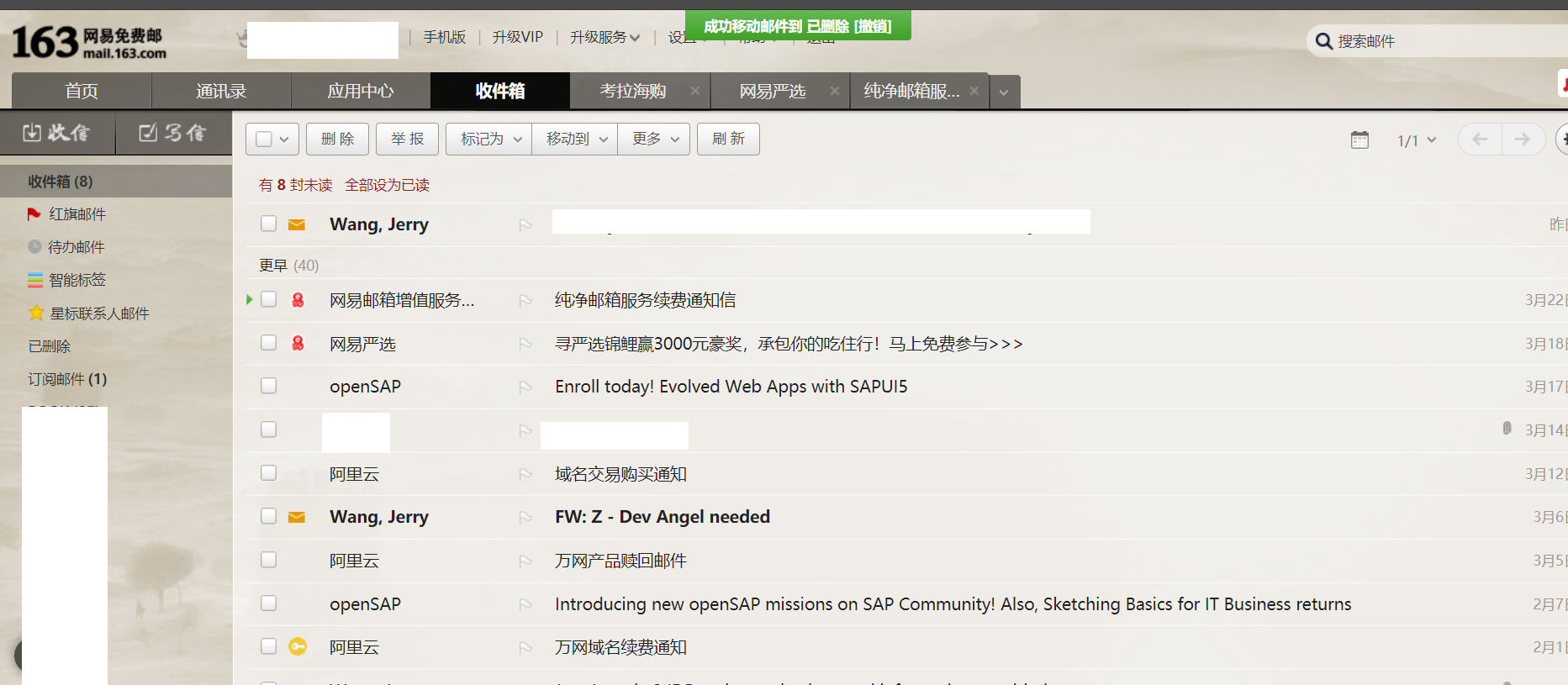Screen dimensions: 1568x685
Task: Open the 手机版 link
Action: click(x=444, y=37)
